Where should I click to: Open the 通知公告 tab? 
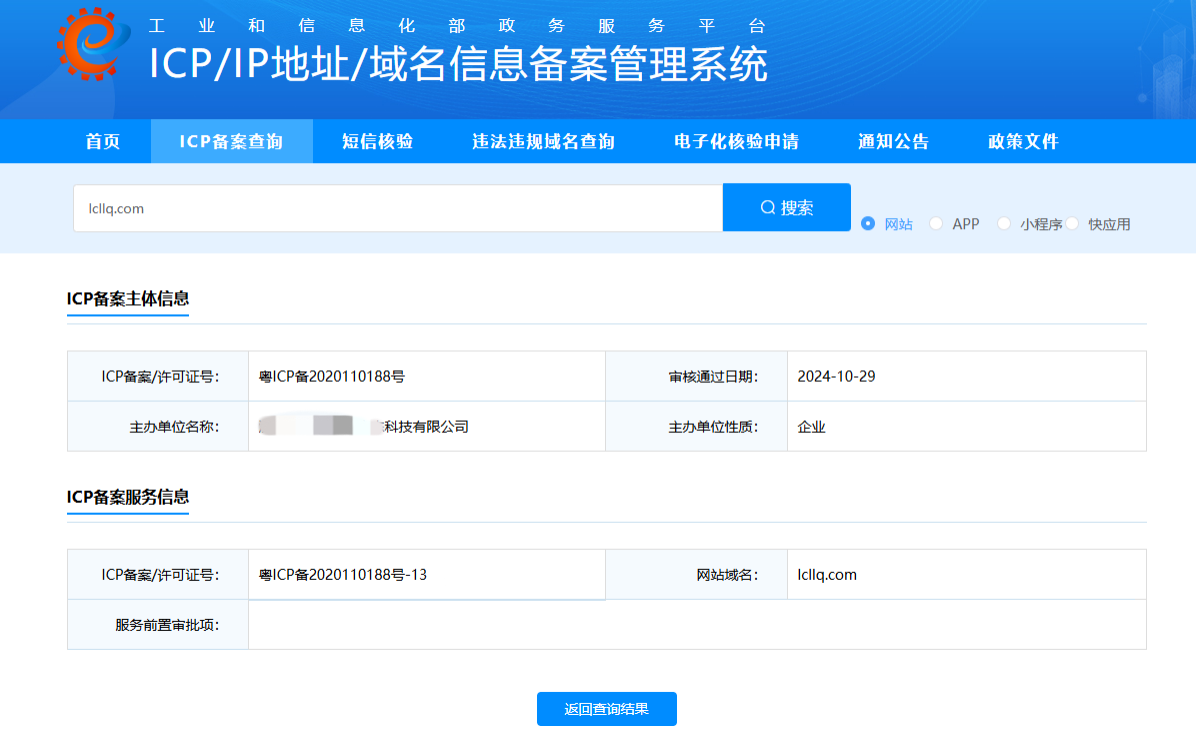click(x=893, y=141)
